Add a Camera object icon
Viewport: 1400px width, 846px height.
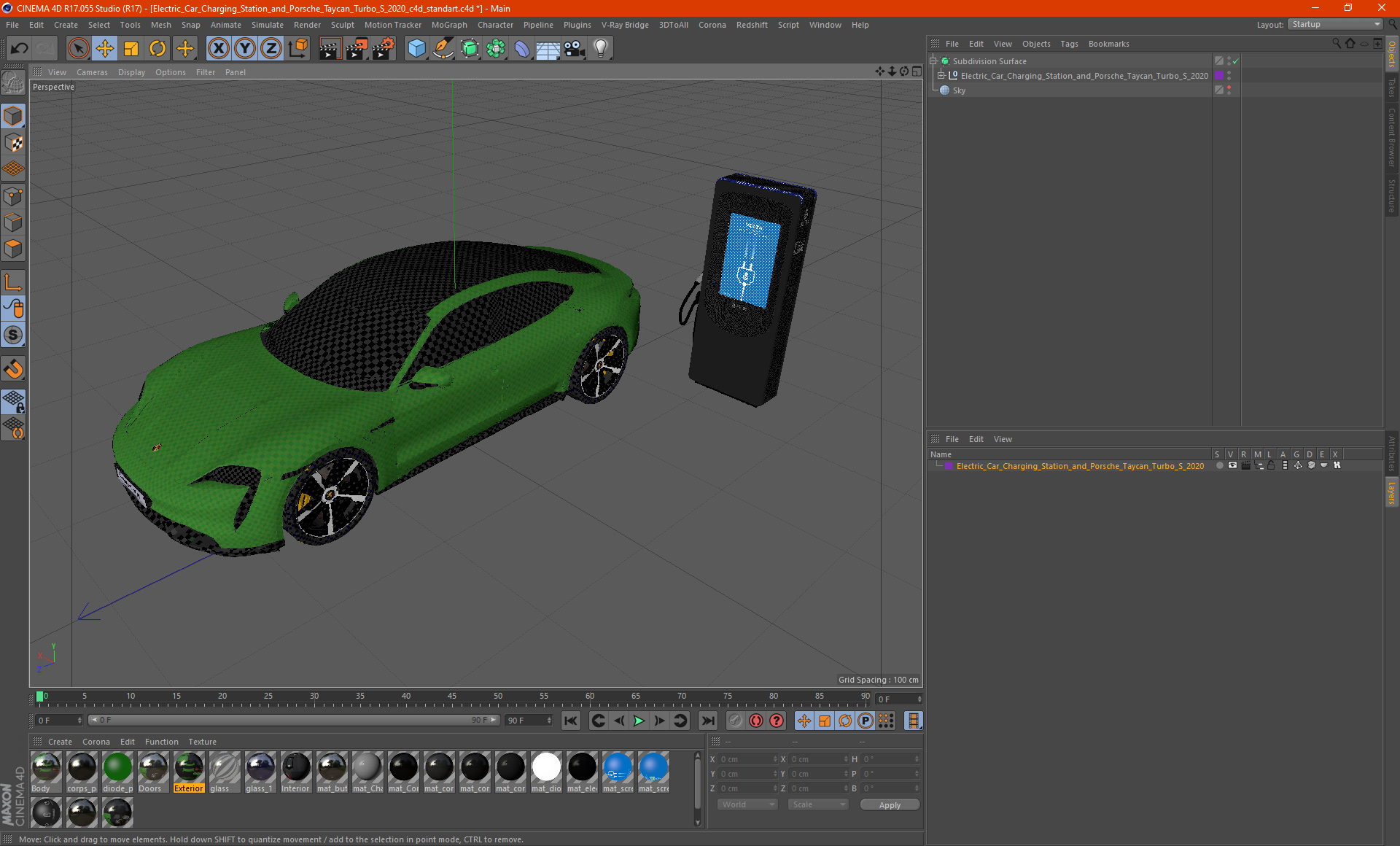tap(575, 48)
